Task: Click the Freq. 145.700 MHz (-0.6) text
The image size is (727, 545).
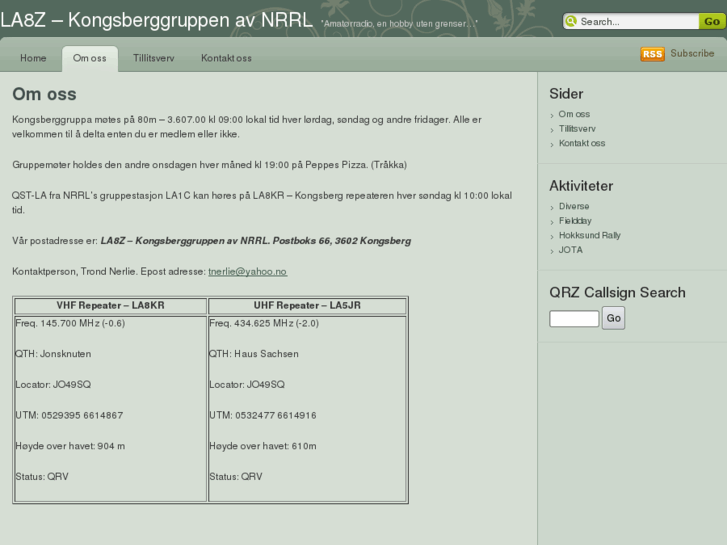Action: click(70, 323)
